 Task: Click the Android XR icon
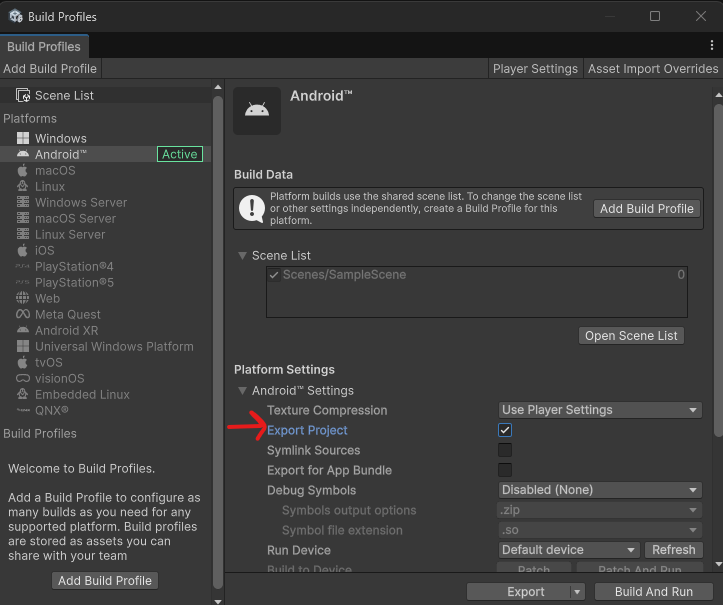(23, 330)
